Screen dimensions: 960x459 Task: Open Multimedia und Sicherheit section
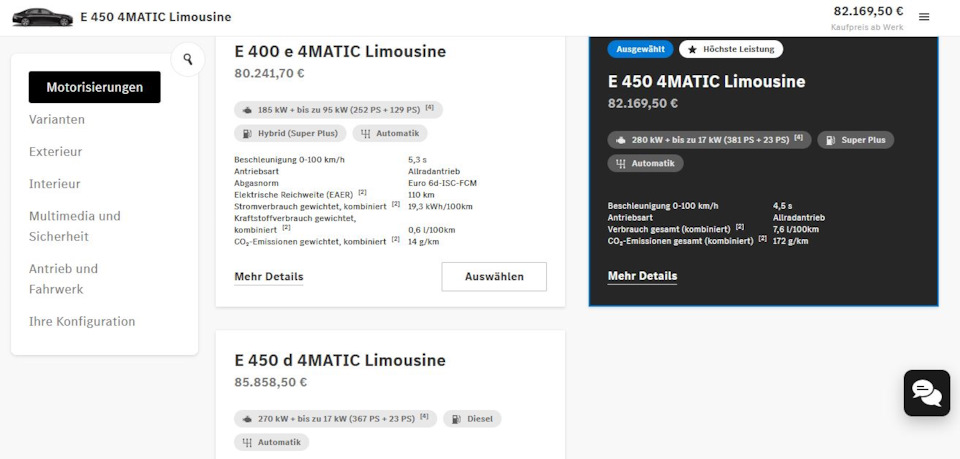click(75, 226)
